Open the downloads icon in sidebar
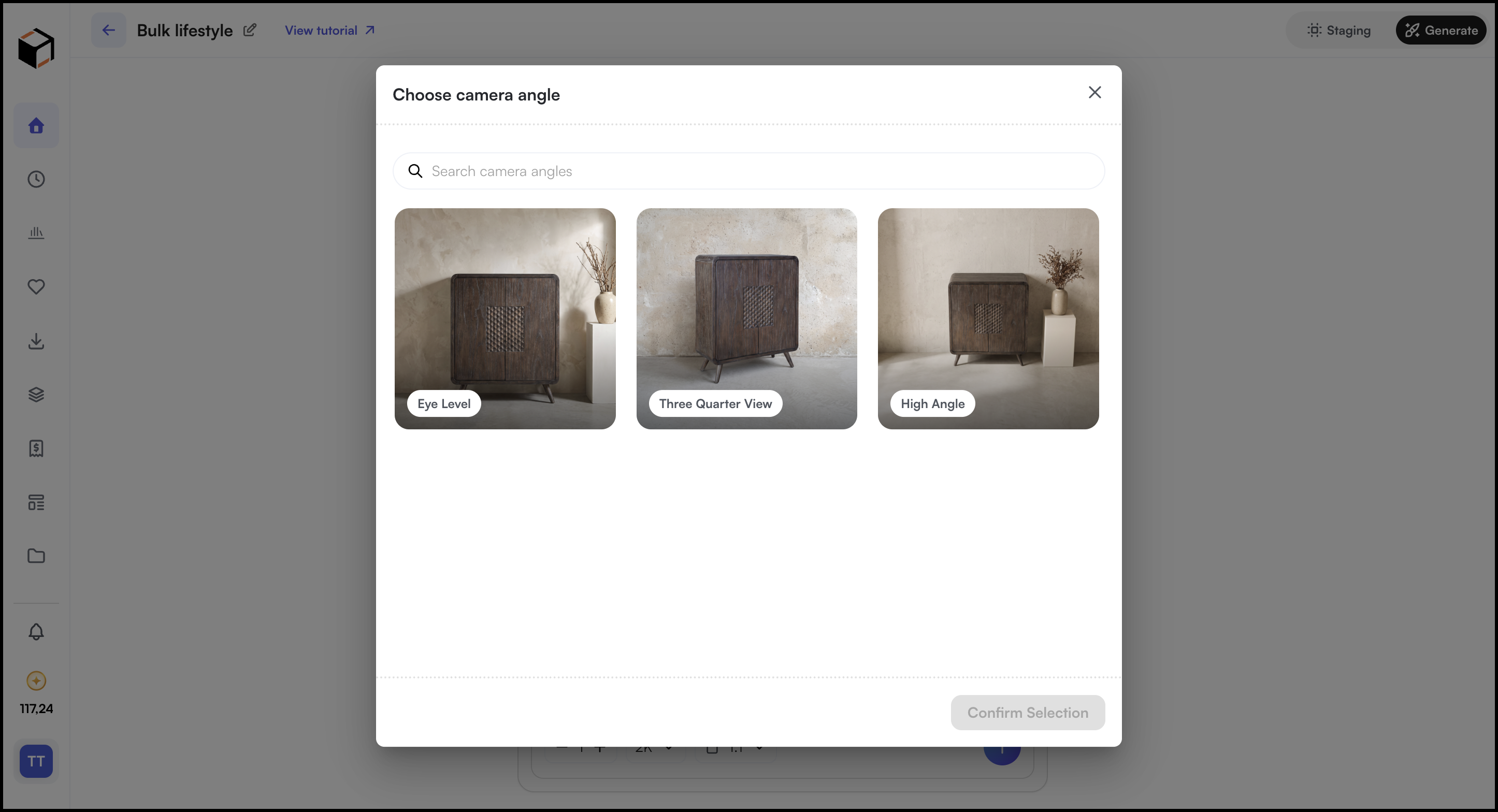This screenshot has height=812, width=1498. [36, 341]
